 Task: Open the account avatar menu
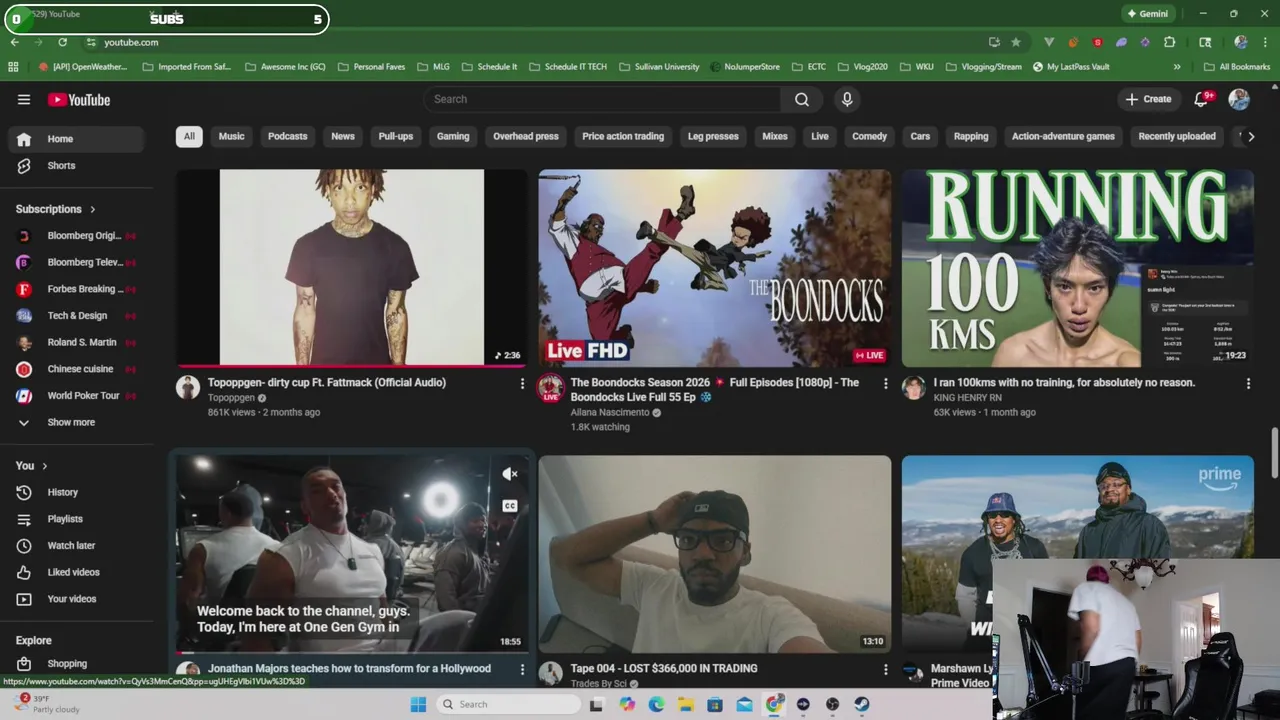point(1239,99)
